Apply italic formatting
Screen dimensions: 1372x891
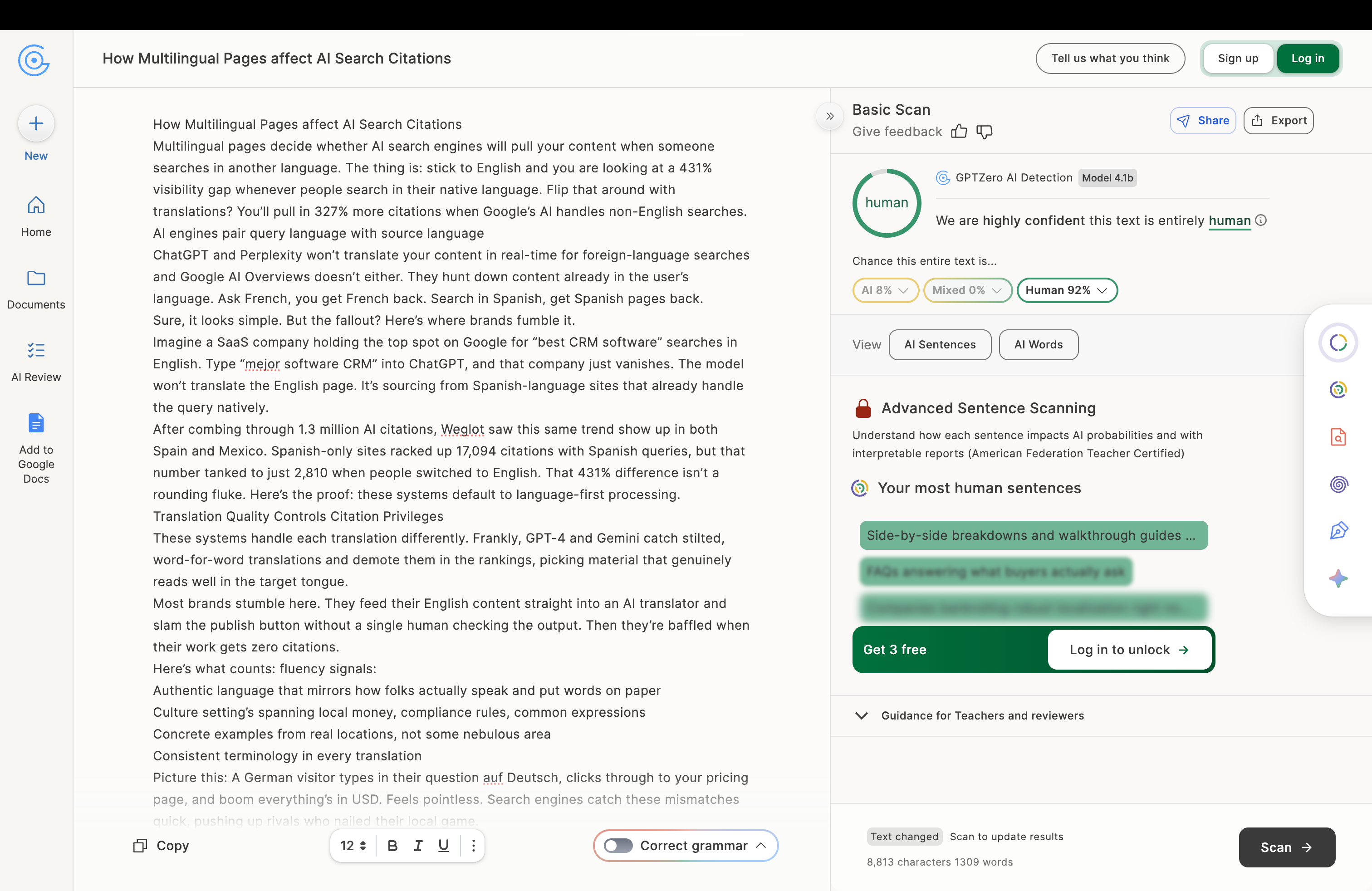(x=418, y=846)
